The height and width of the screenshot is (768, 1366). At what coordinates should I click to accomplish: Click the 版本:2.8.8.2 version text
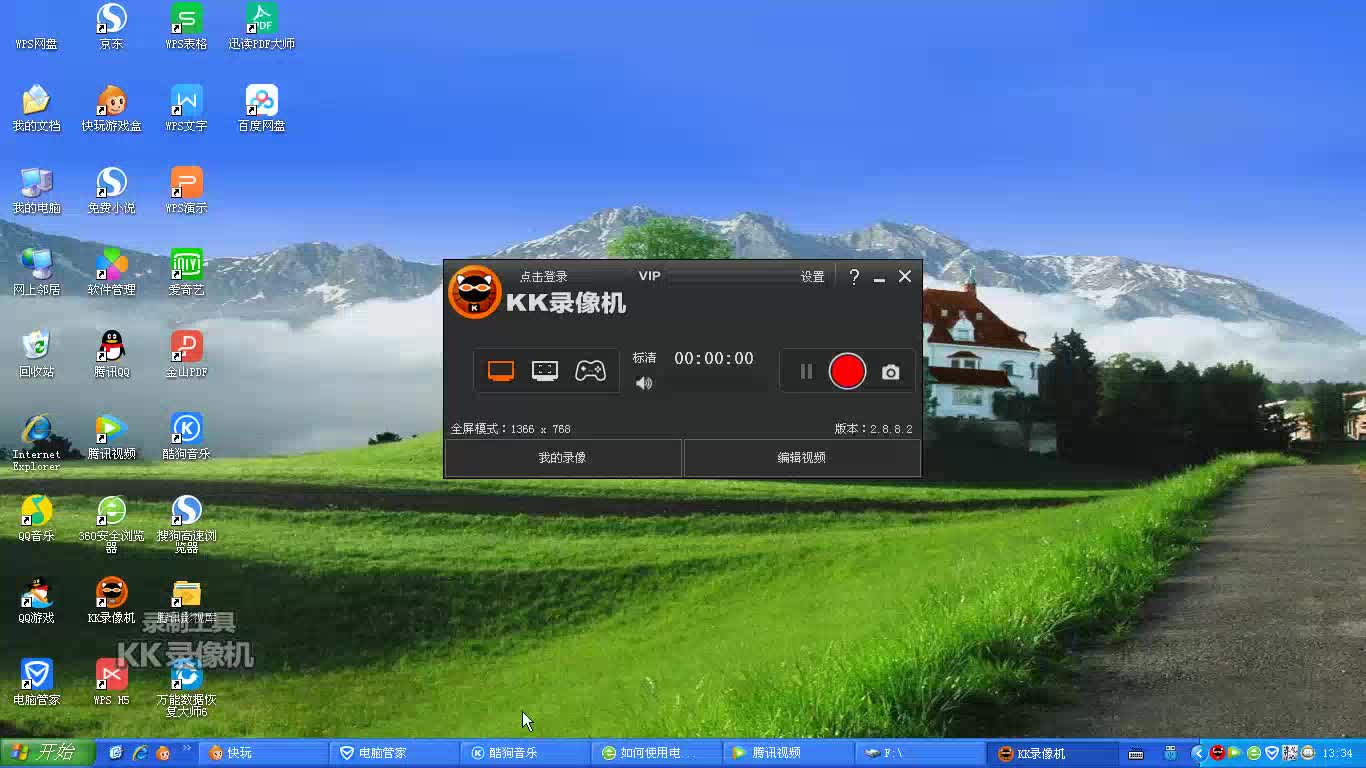(874, 429)
